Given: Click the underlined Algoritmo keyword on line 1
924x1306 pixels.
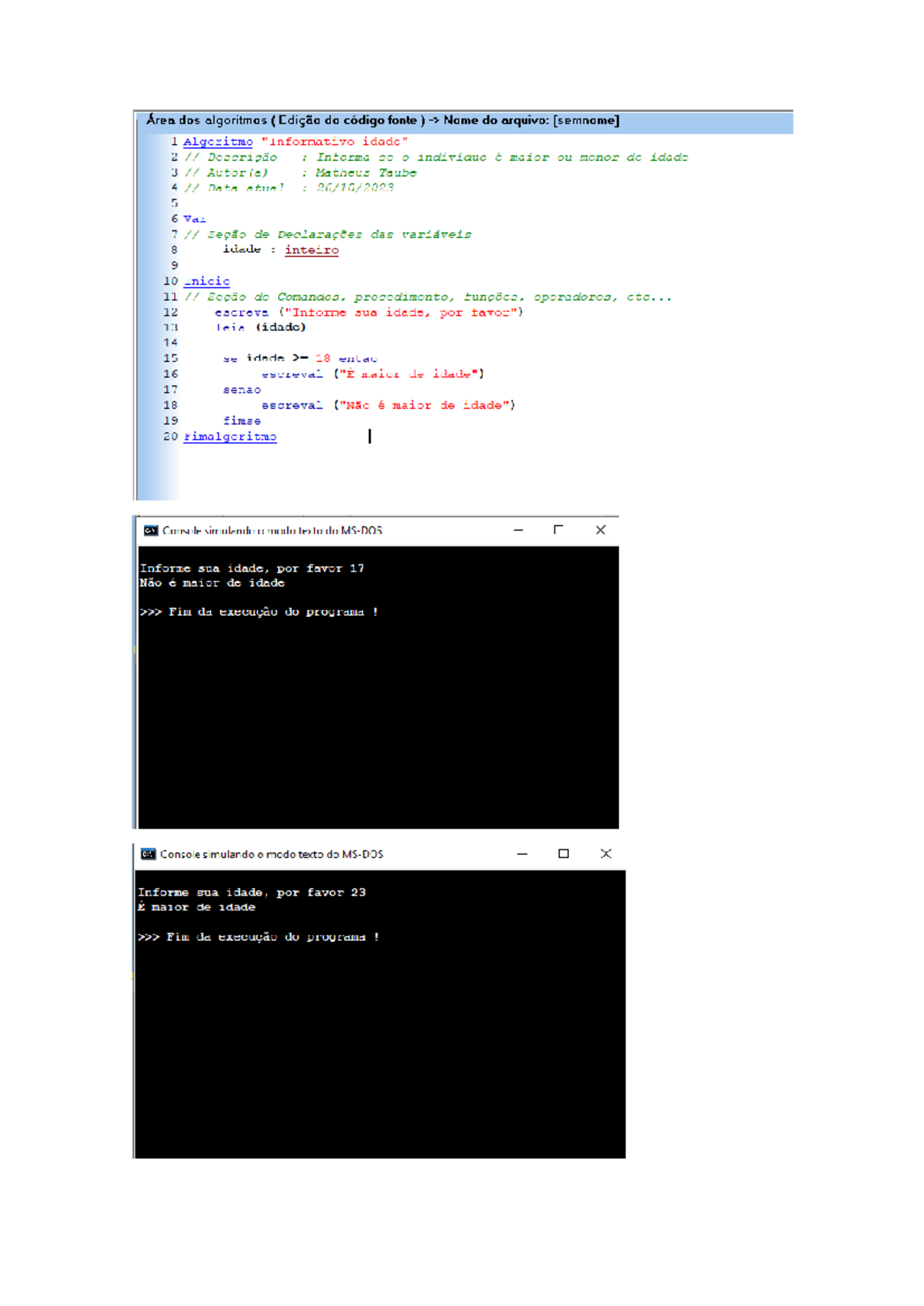Looking at the screenshot, I should (218, 142).
